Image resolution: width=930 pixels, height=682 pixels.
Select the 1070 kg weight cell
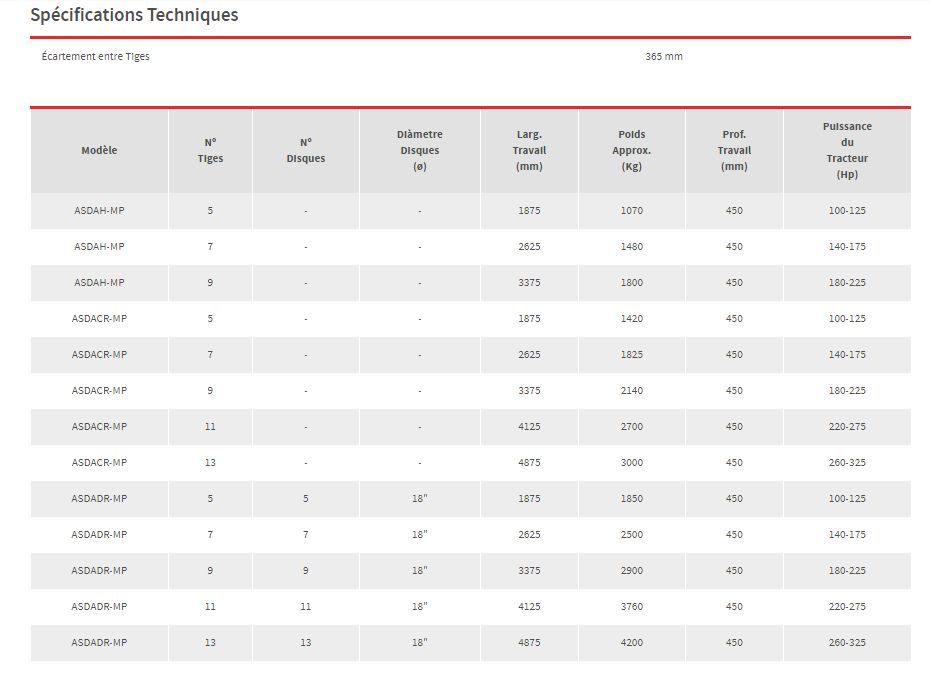(632, 211)
